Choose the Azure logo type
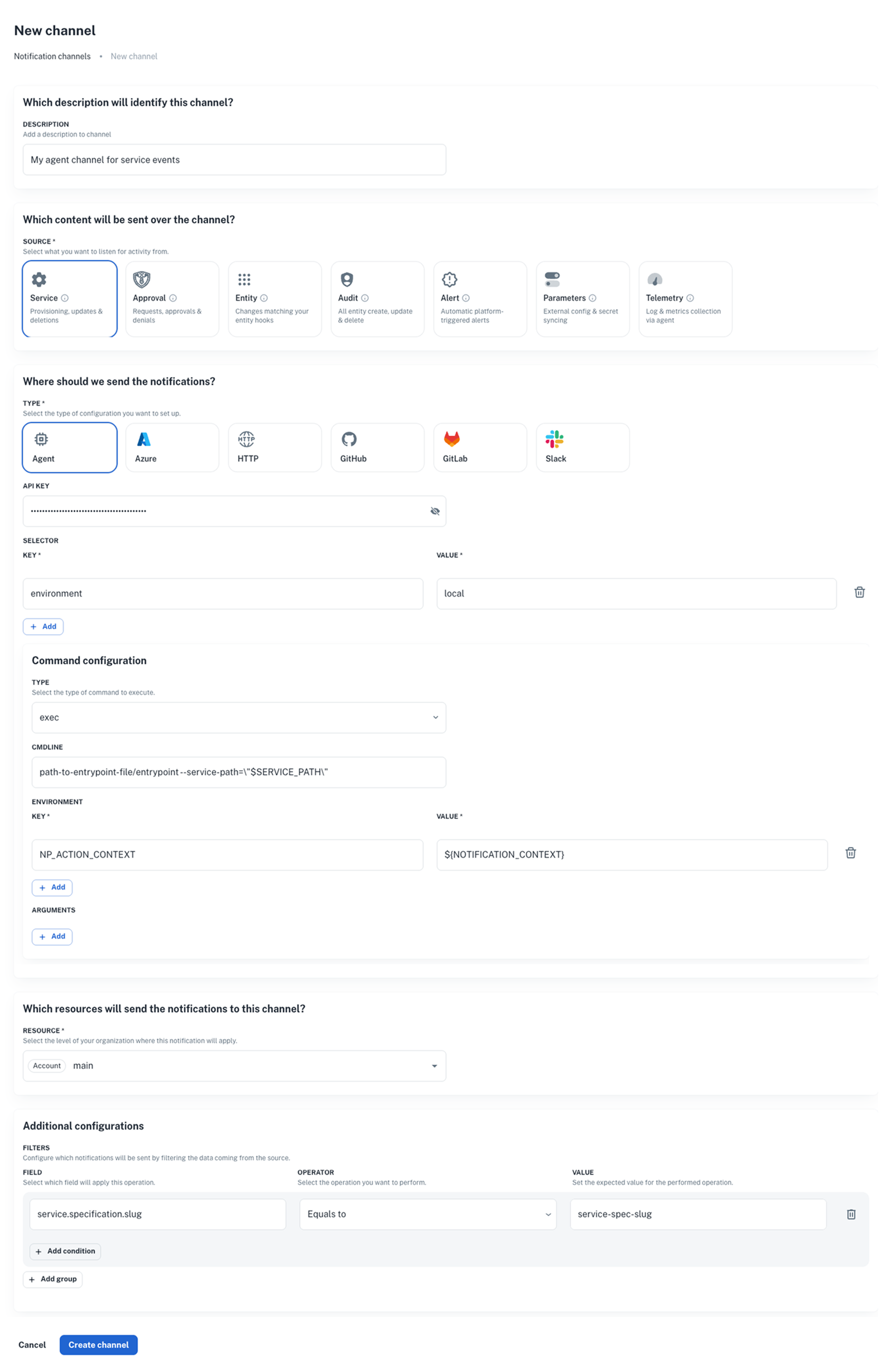896x1369 pixels. click(144, 439)
